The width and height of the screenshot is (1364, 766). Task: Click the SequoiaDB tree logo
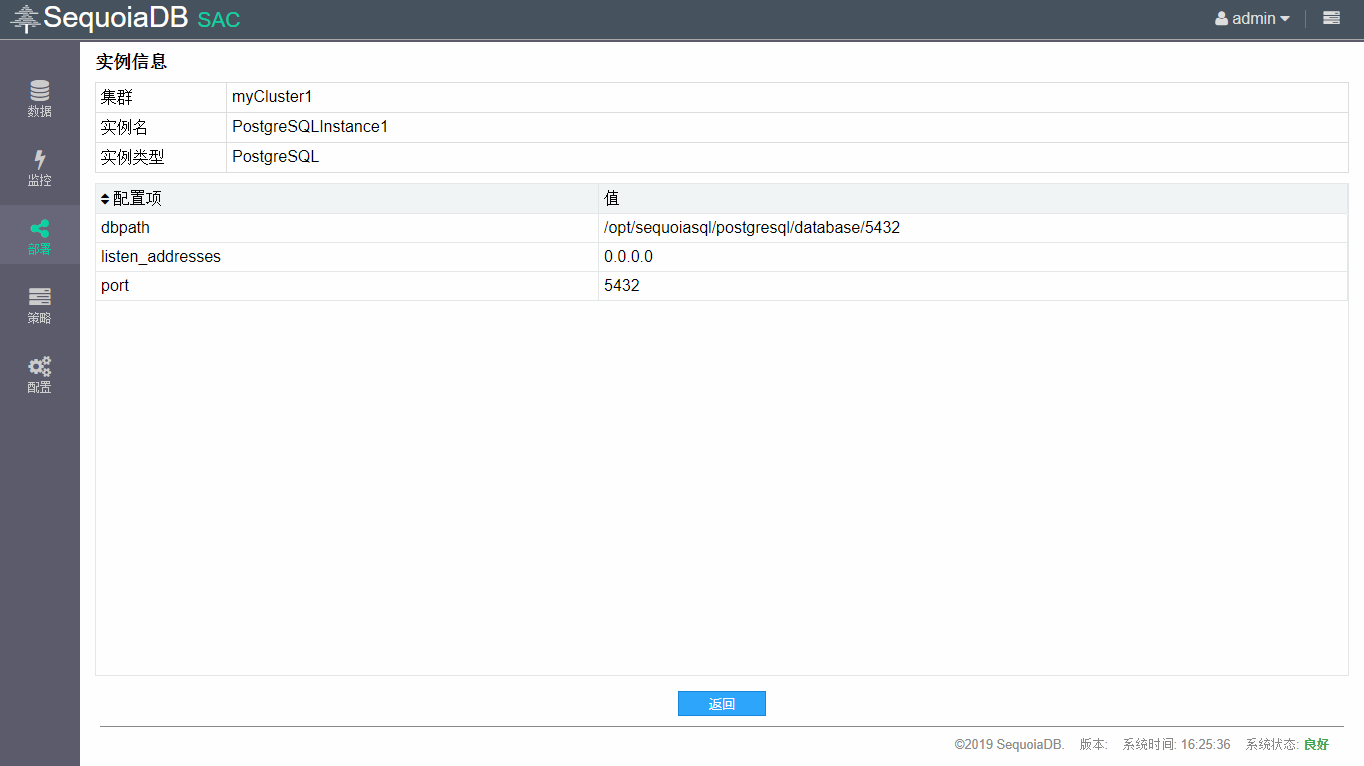coord(25,17)
